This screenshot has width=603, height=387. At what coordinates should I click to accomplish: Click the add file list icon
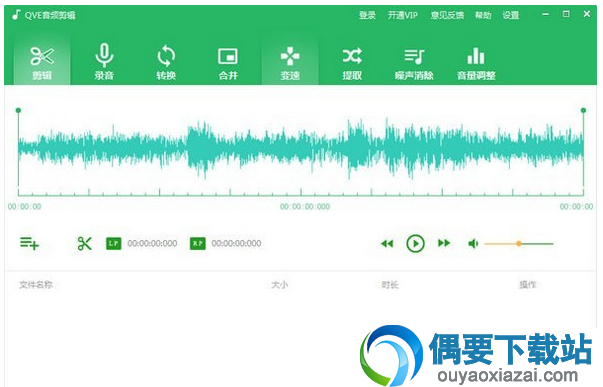click(29, 243)
